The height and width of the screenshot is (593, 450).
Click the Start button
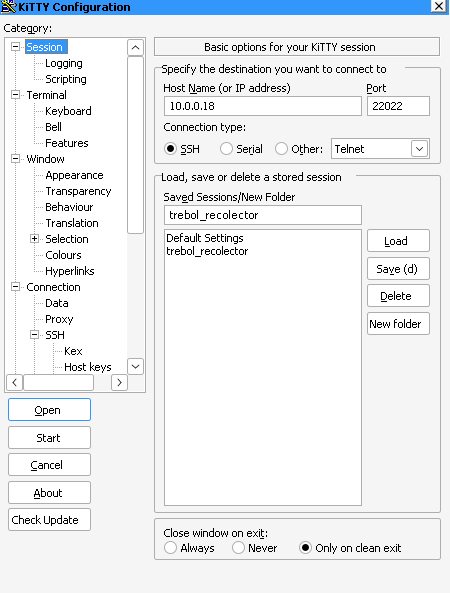(50, 438)
